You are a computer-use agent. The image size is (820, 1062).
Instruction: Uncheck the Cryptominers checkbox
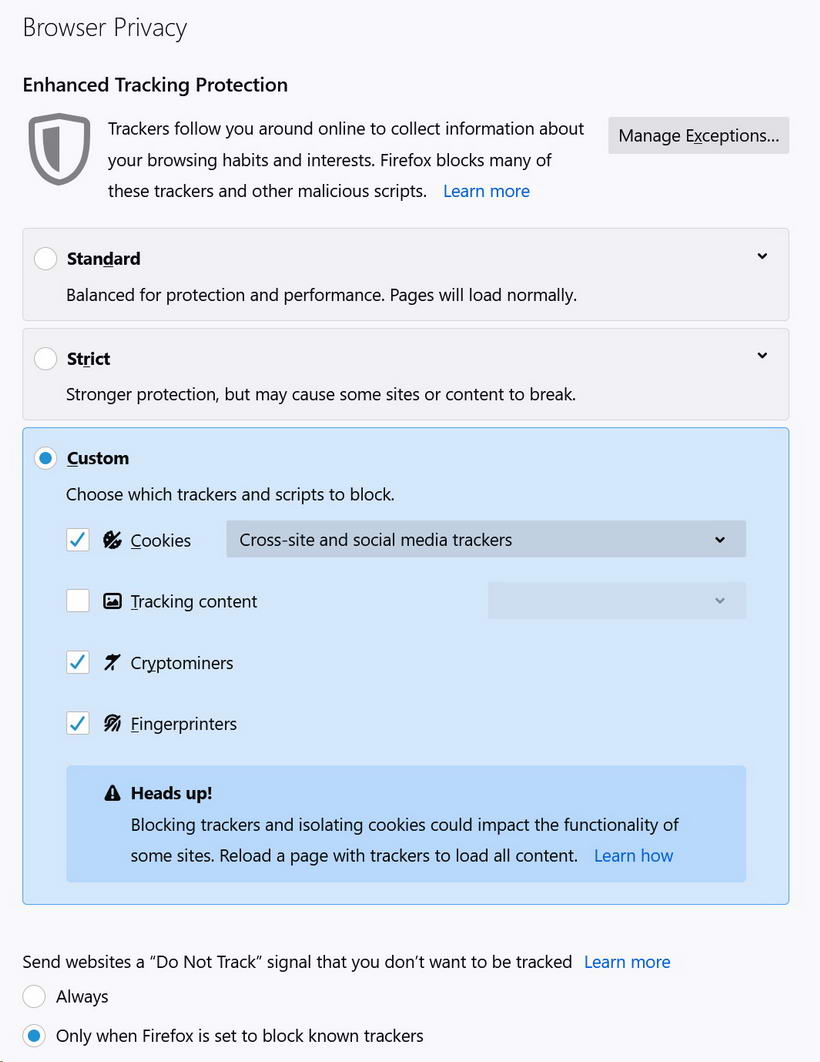78,663
